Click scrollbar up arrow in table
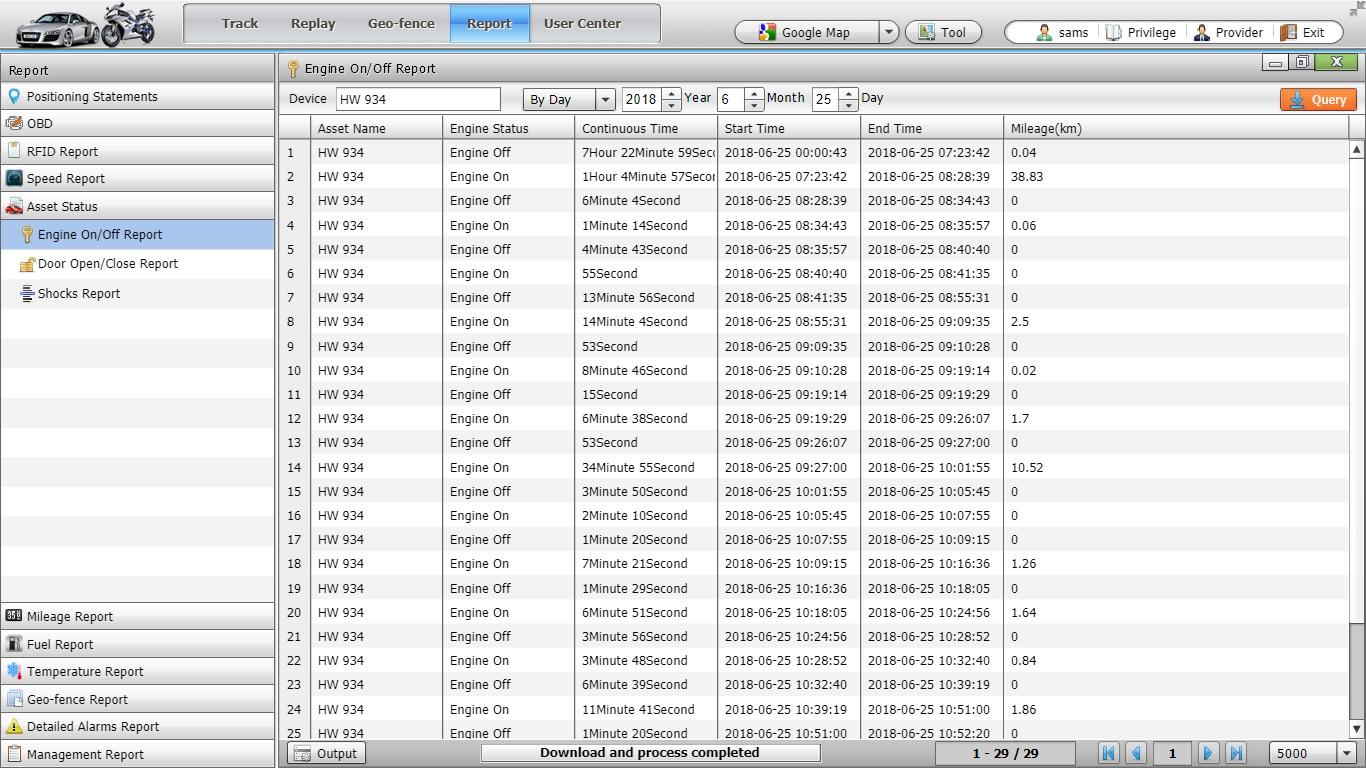 (x=1357, y=149)
